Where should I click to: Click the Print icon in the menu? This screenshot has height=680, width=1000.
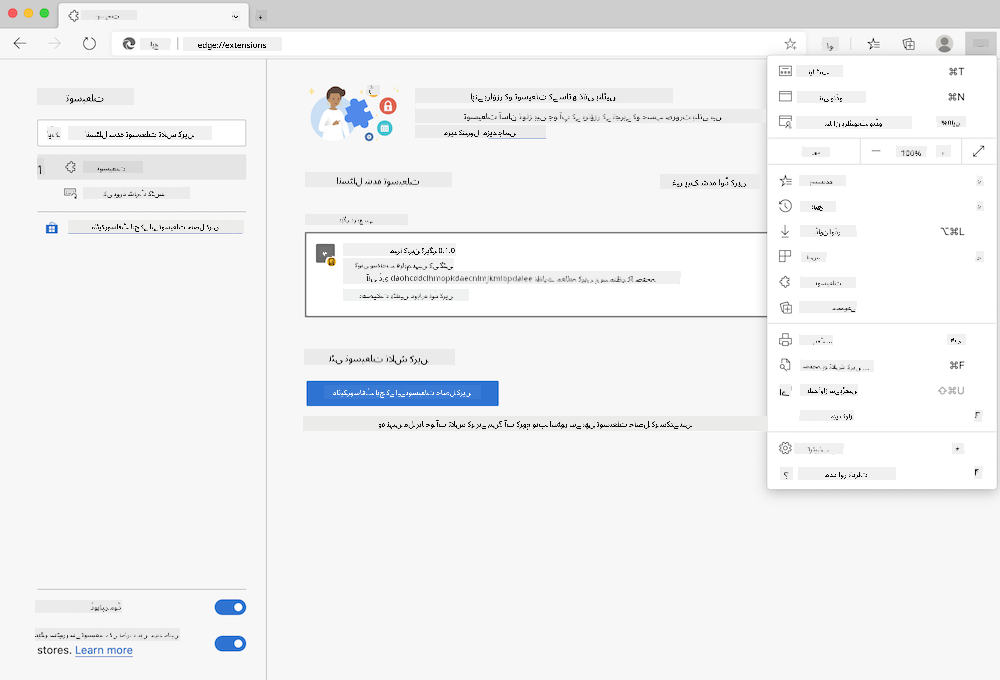pos(785,339)
